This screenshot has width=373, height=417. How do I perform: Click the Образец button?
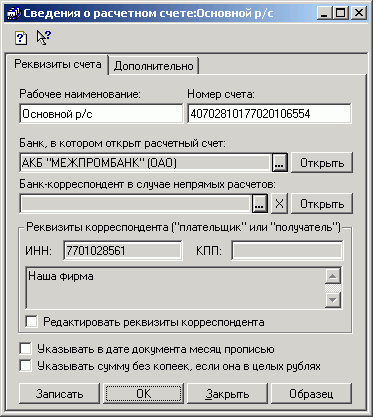pos(311,393)
